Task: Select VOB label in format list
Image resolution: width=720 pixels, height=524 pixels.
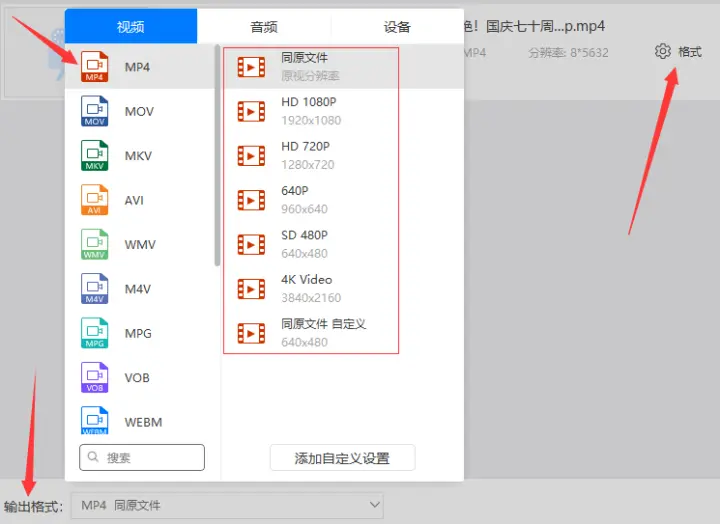Action: 137,378
